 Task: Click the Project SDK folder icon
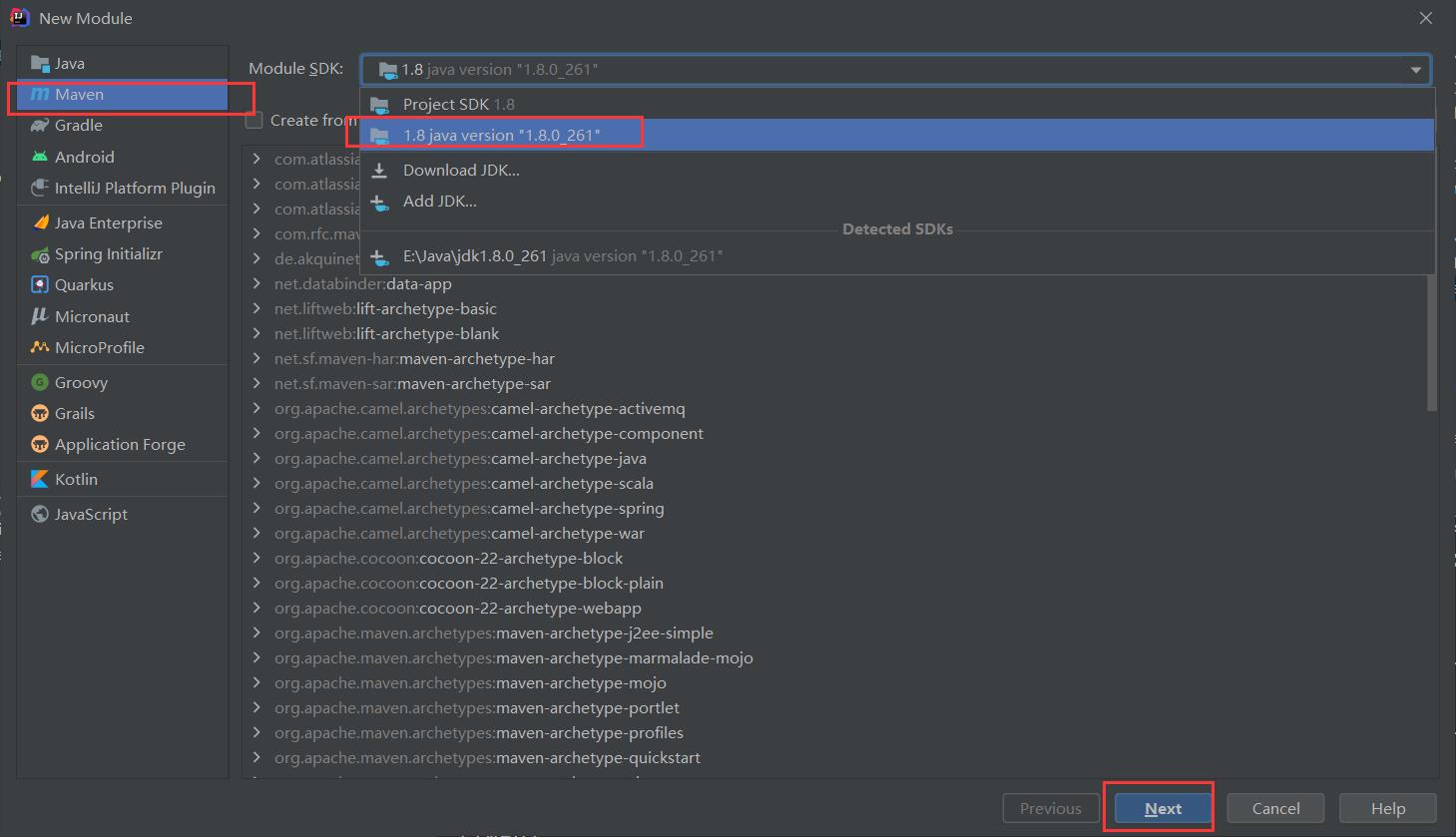coord(379,105)
